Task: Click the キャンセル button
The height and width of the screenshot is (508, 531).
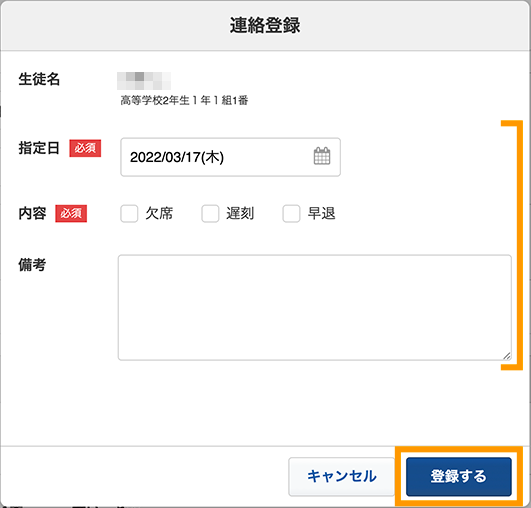Action: point(341,477)
